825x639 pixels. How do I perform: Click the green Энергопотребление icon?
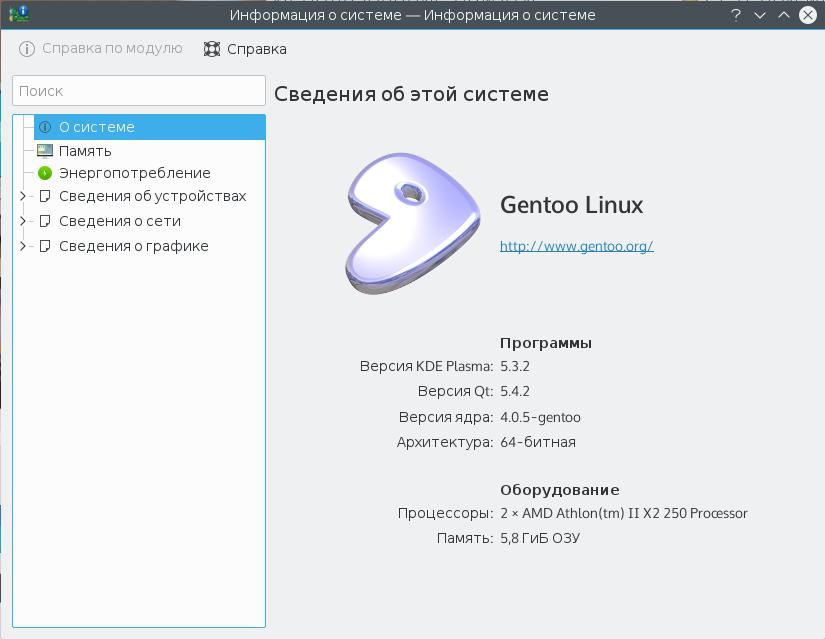(44, 173)
